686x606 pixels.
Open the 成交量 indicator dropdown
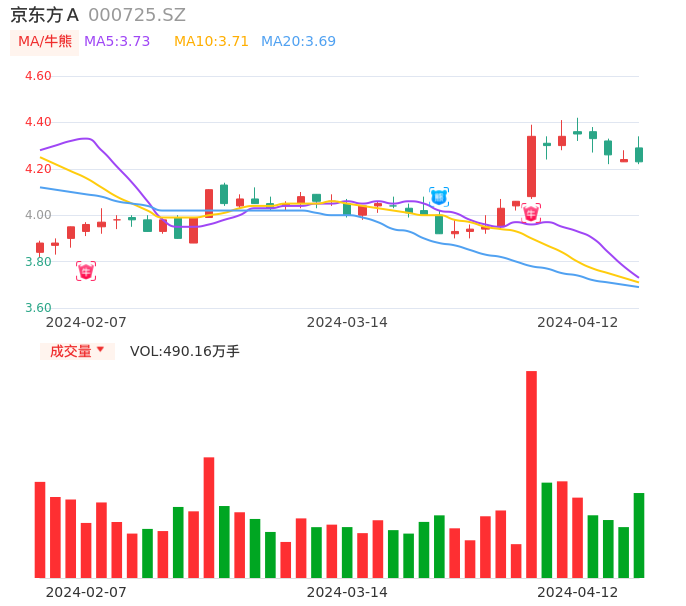tap(77, 351)
